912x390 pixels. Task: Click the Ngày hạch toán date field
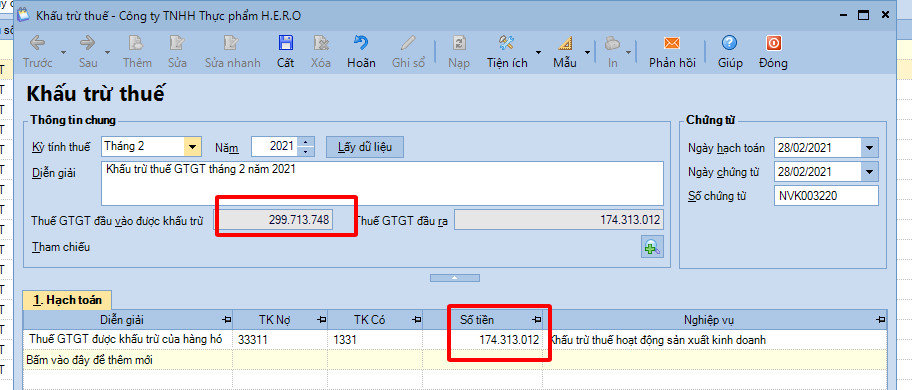pos(817,148)
